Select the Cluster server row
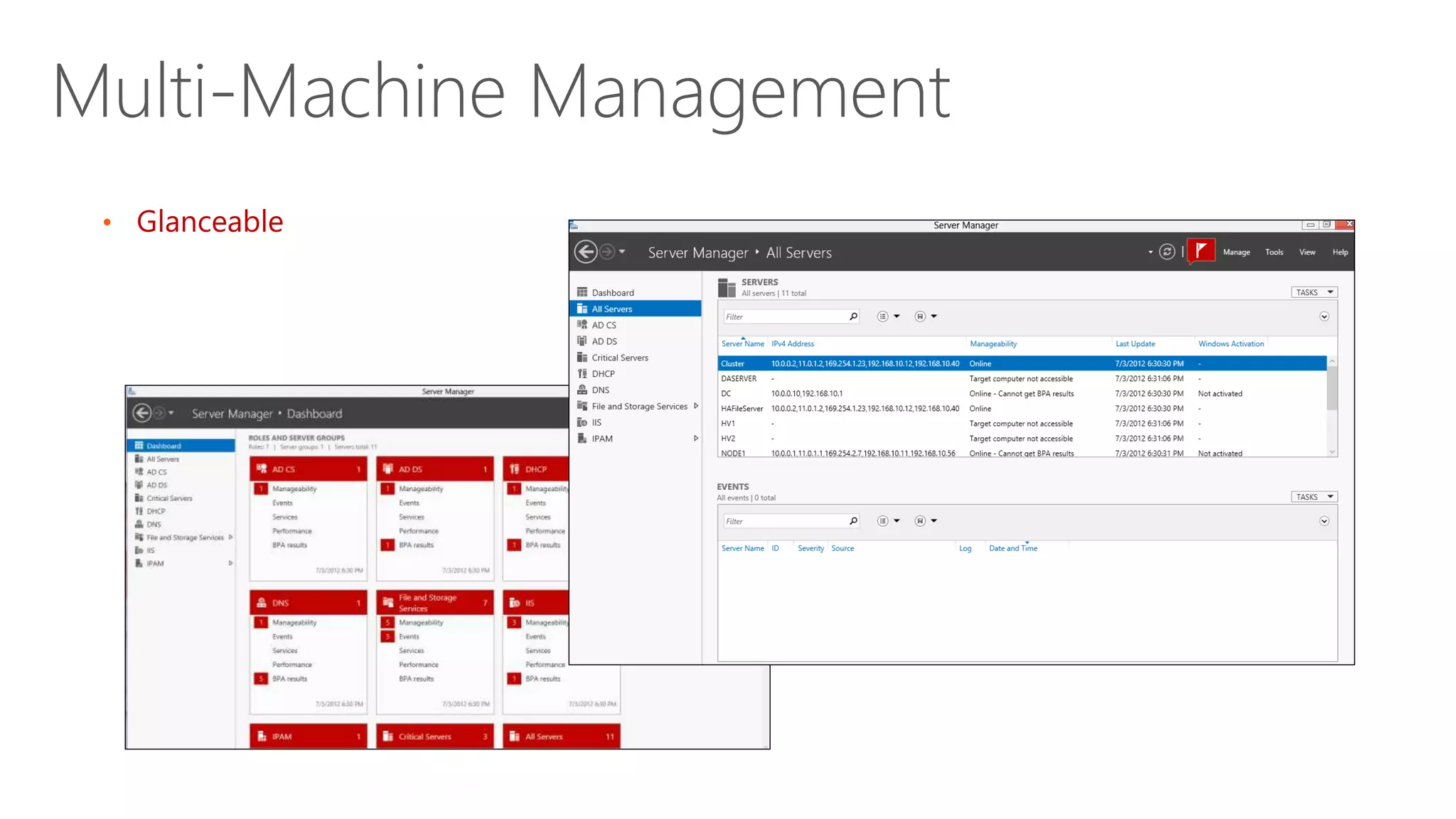Viewport: 1456px width, 819px height. (1022, 363)
